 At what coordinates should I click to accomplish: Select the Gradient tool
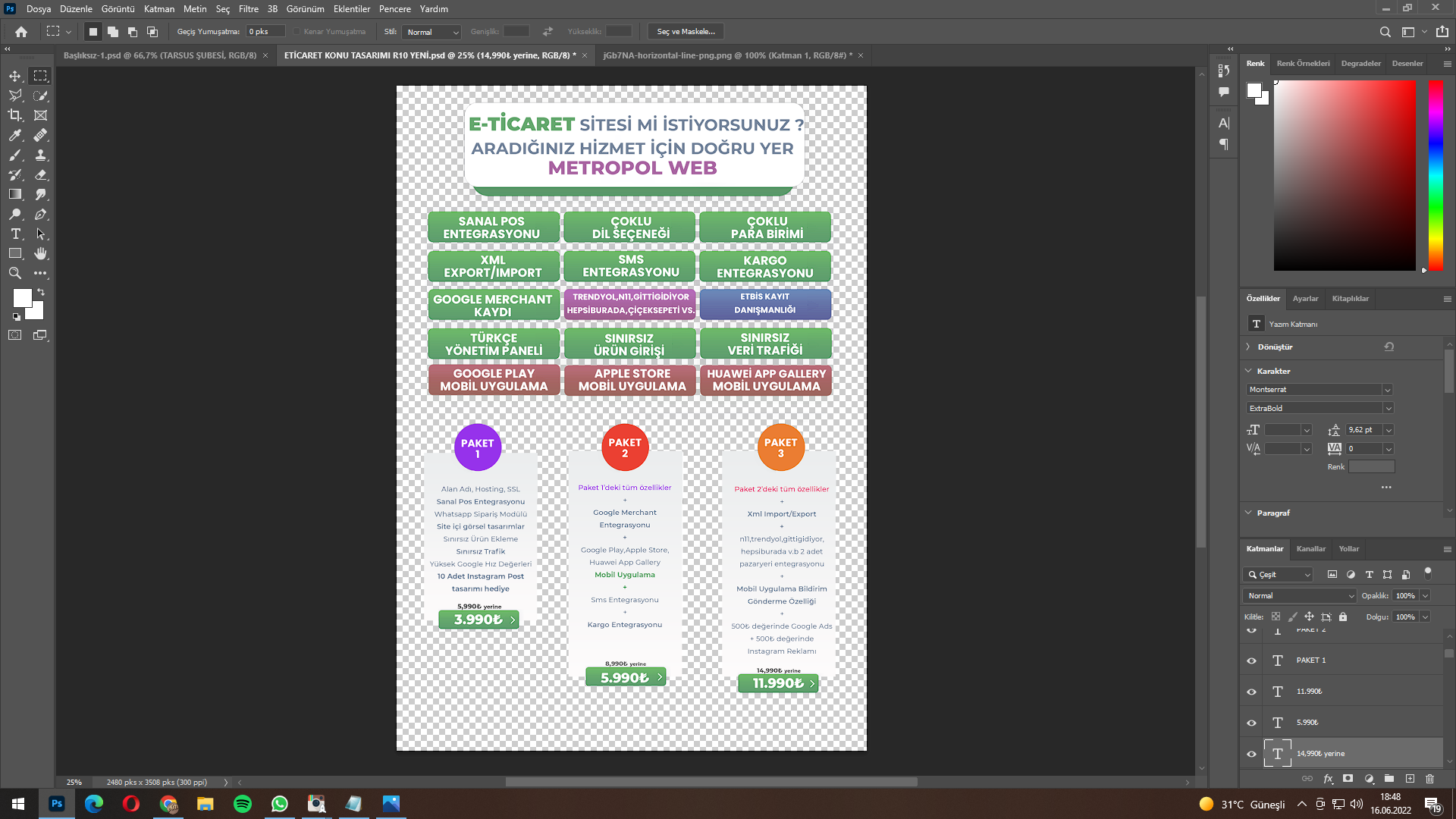click(15, 194)
